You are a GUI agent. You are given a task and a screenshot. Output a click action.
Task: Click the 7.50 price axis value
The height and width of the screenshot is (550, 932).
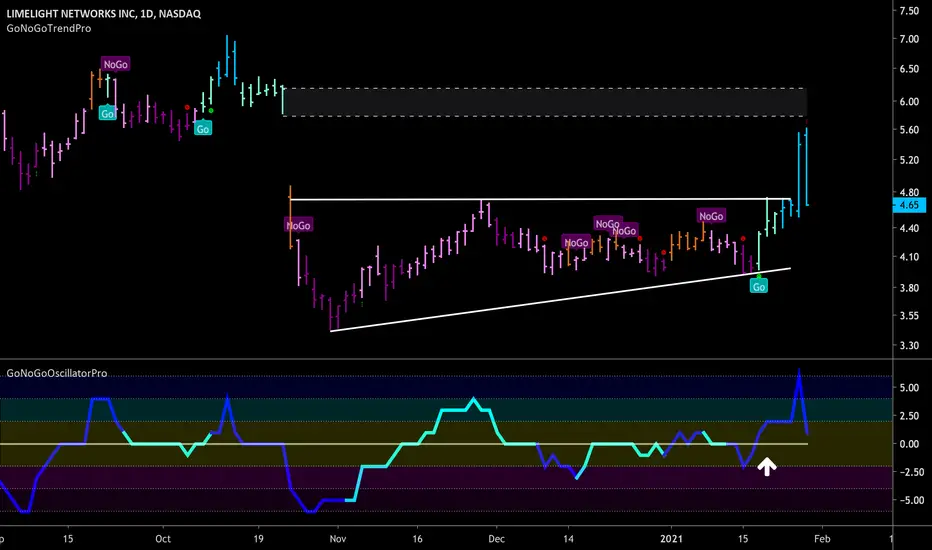coord(909,11)
